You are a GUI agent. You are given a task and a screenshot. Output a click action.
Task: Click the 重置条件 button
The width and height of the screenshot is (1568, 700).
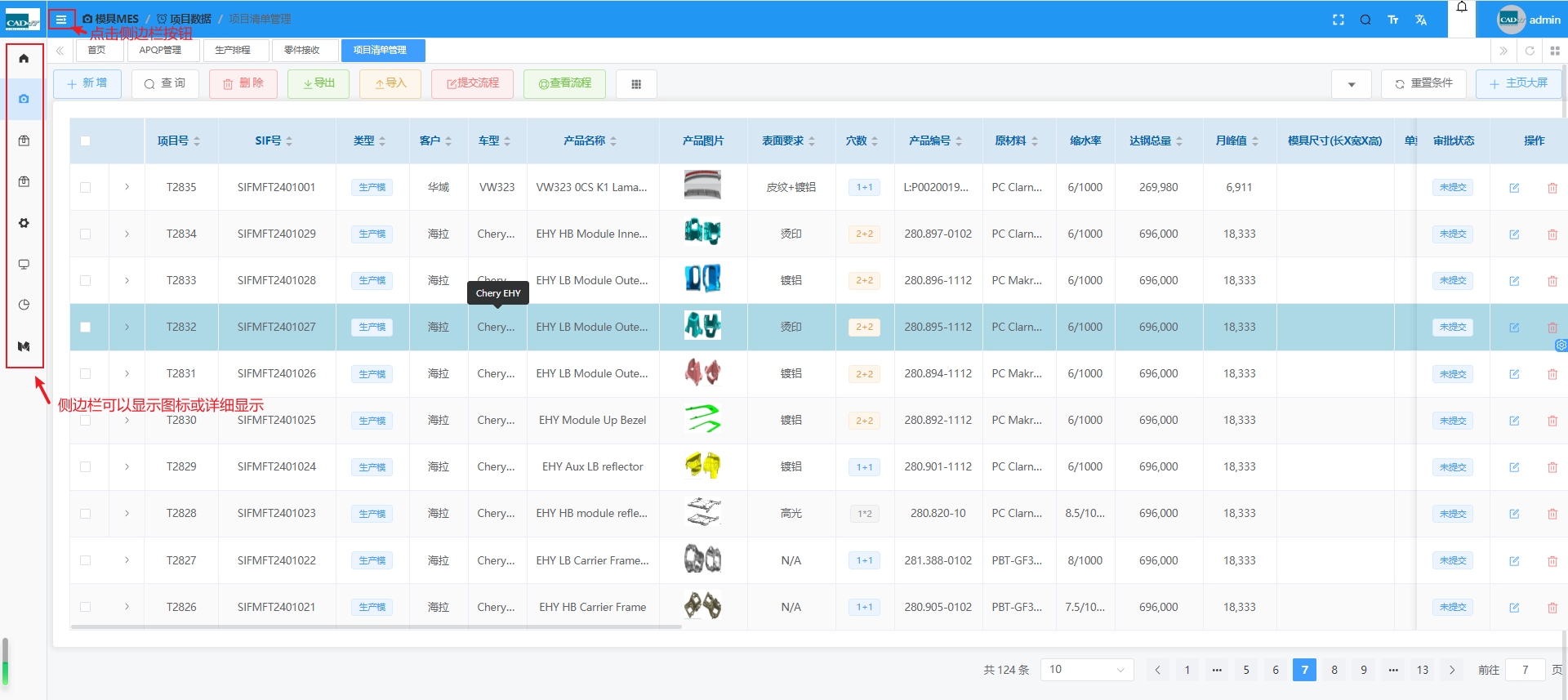[1423, 83]
